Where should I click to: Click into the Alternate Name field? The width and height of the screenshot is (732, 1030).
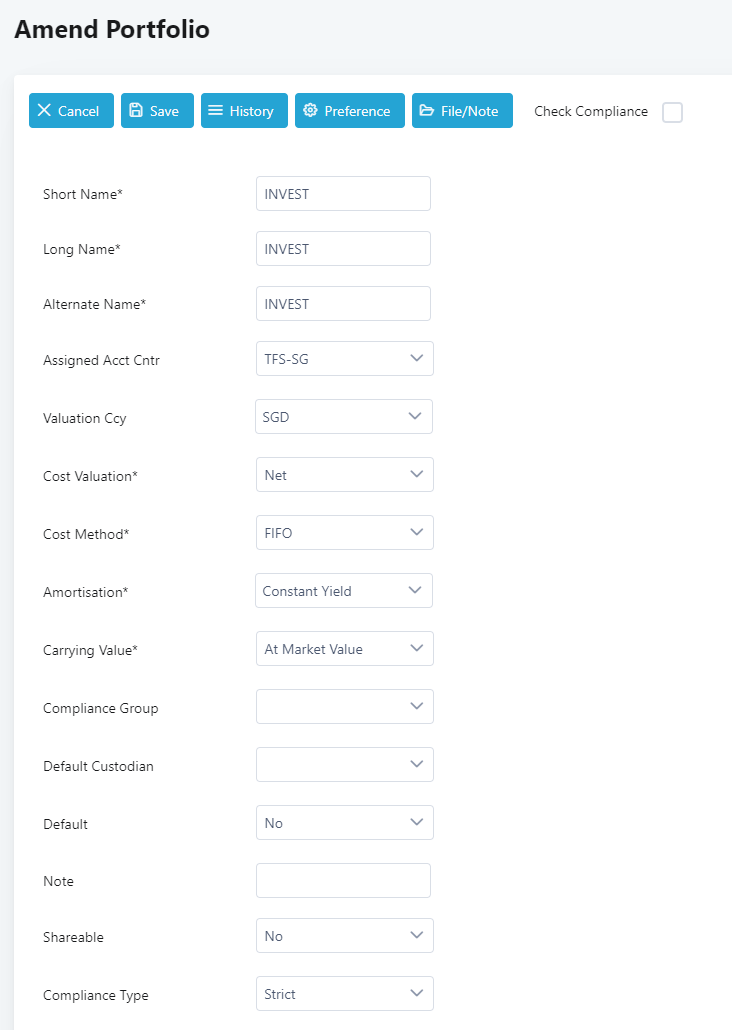tap(343, 304)
